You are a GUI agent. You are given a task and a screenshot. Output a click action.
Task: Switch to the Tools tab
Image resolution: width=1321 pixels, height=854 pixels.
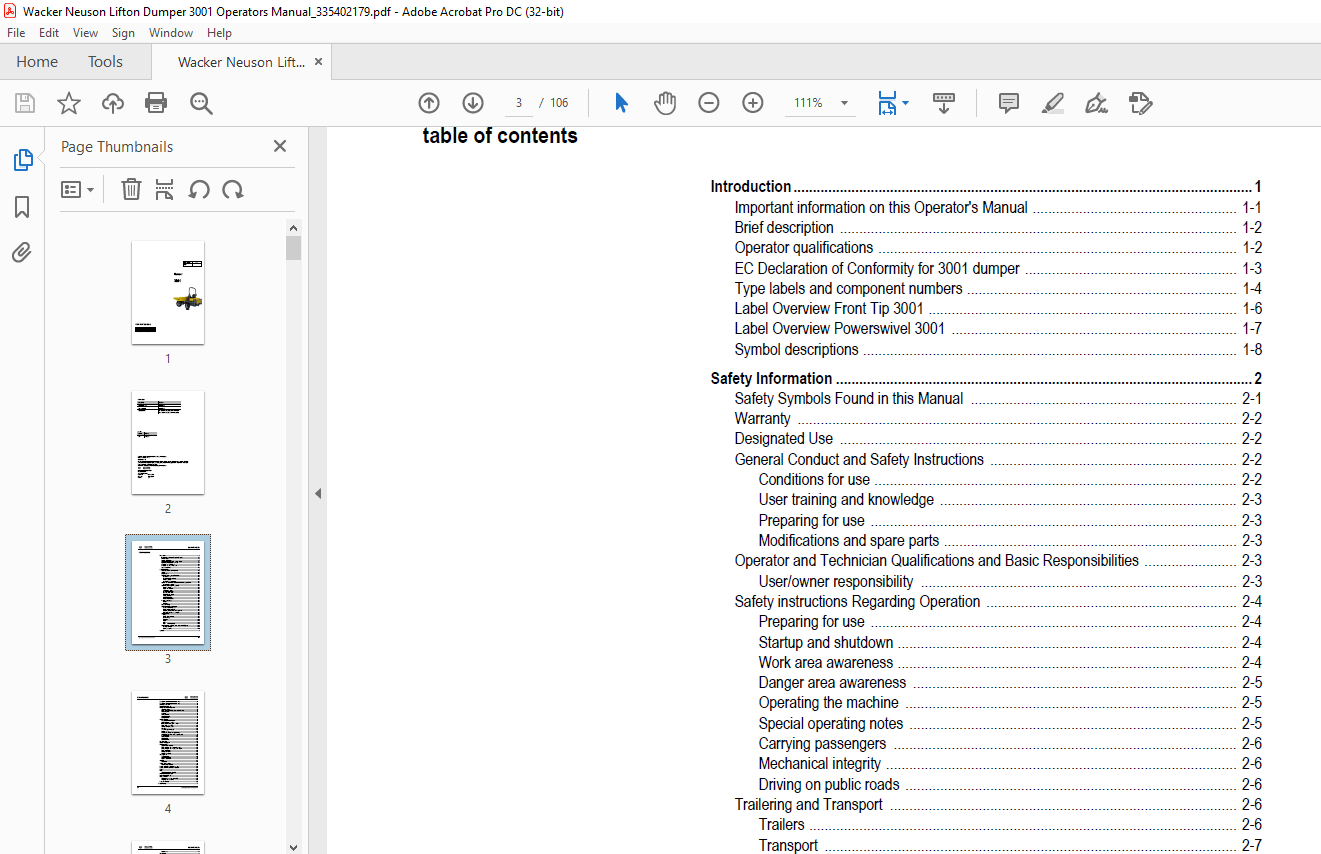[105, 62]
